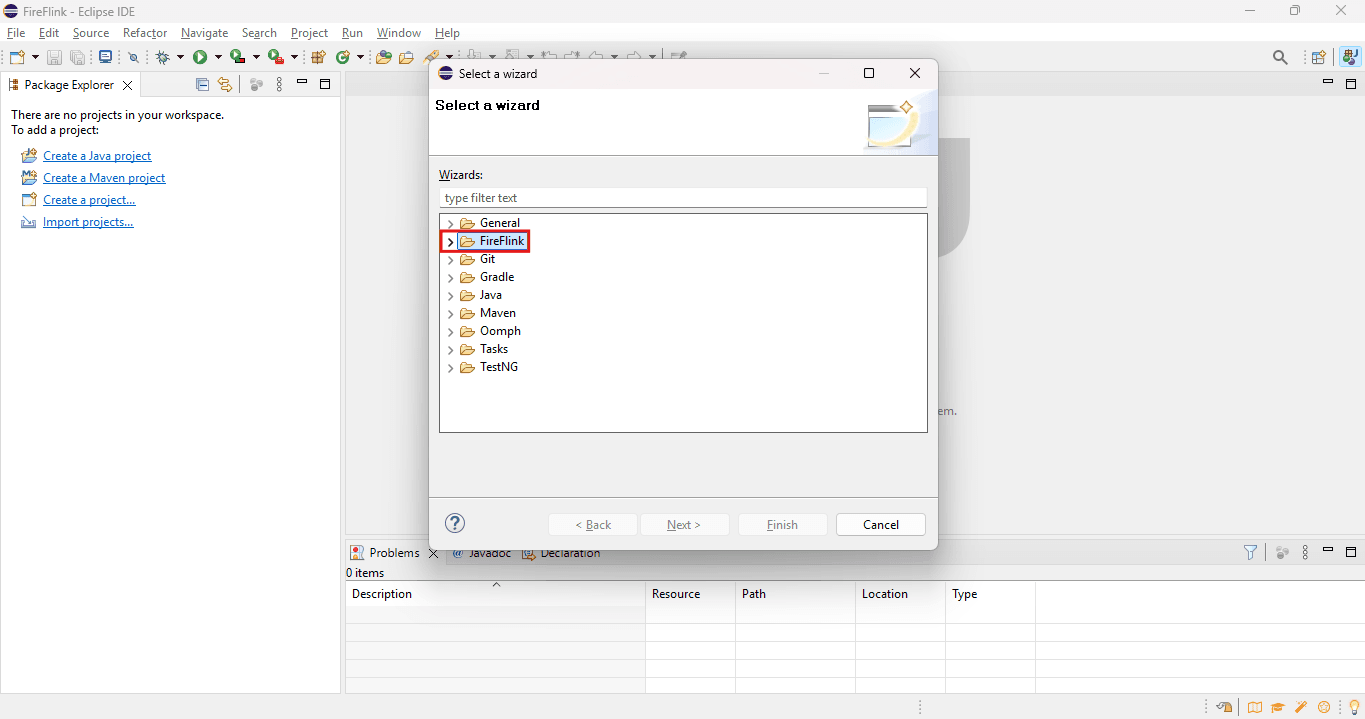Click the 'Import projects...' link

(x=88, y=222)
